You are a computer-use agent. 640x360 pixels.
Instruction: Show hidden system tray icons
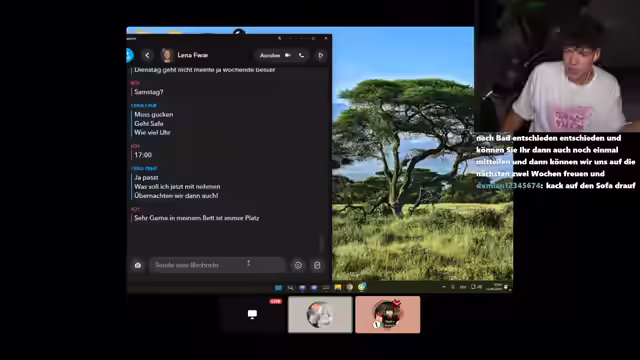tap(444, 287)
